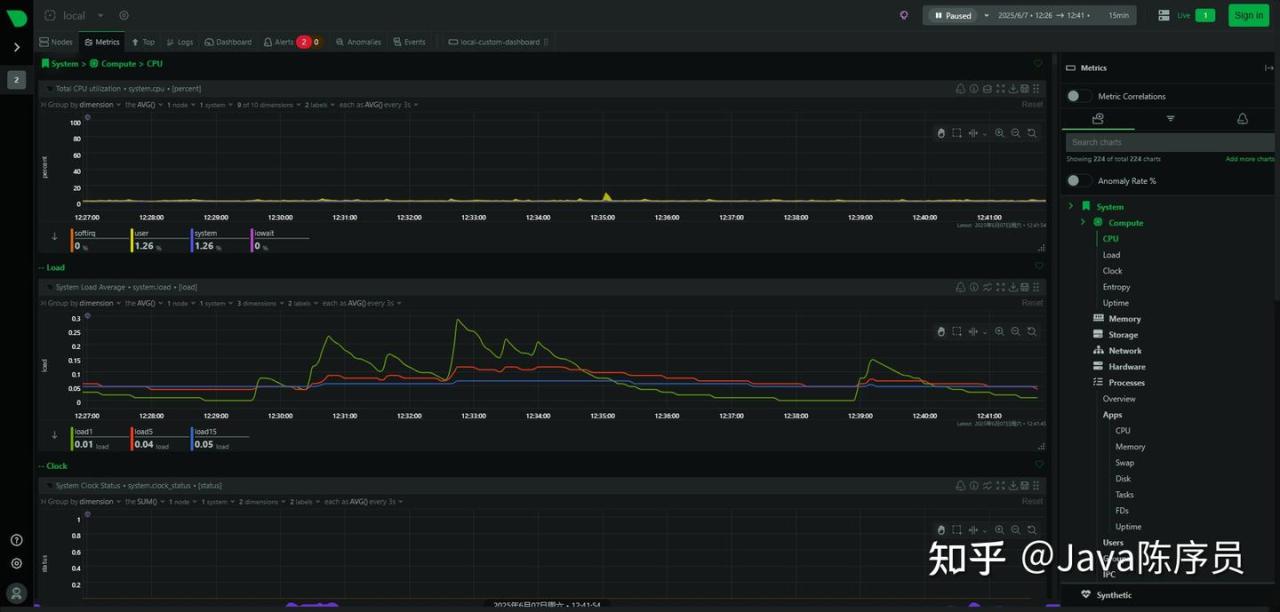Favorite the Load section heart icon
The width and height of the screenshot is (1280, 612).
point(1038,266)
